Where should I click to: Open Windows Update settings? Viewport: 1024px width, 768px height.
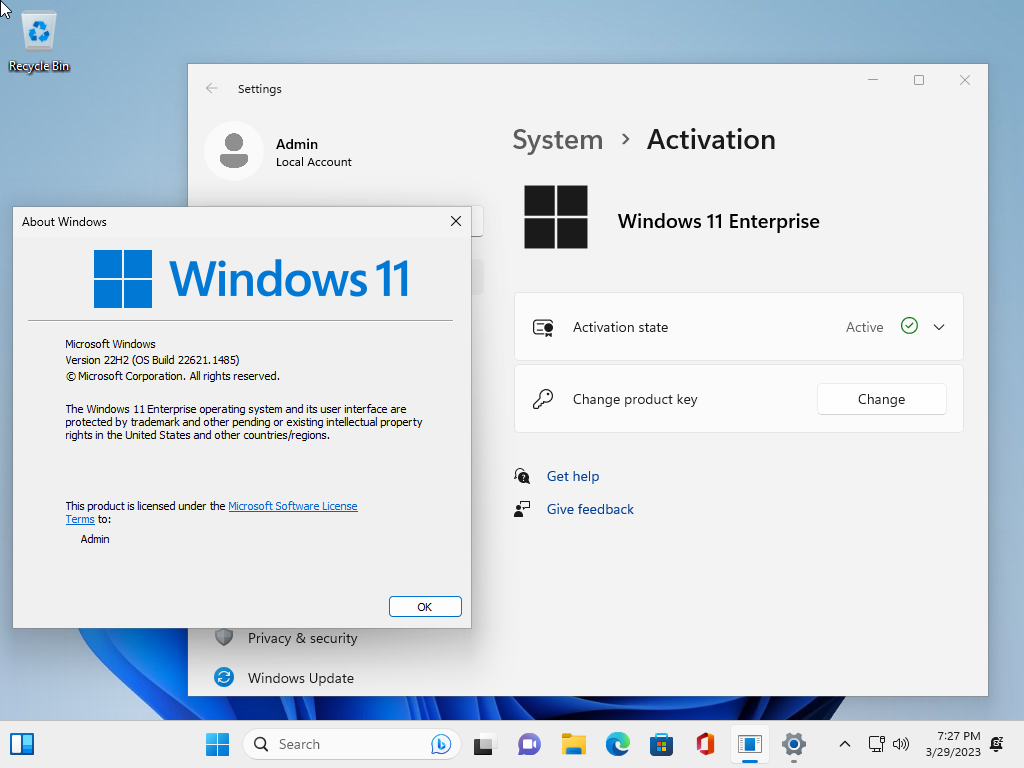(x=300, y=678)
